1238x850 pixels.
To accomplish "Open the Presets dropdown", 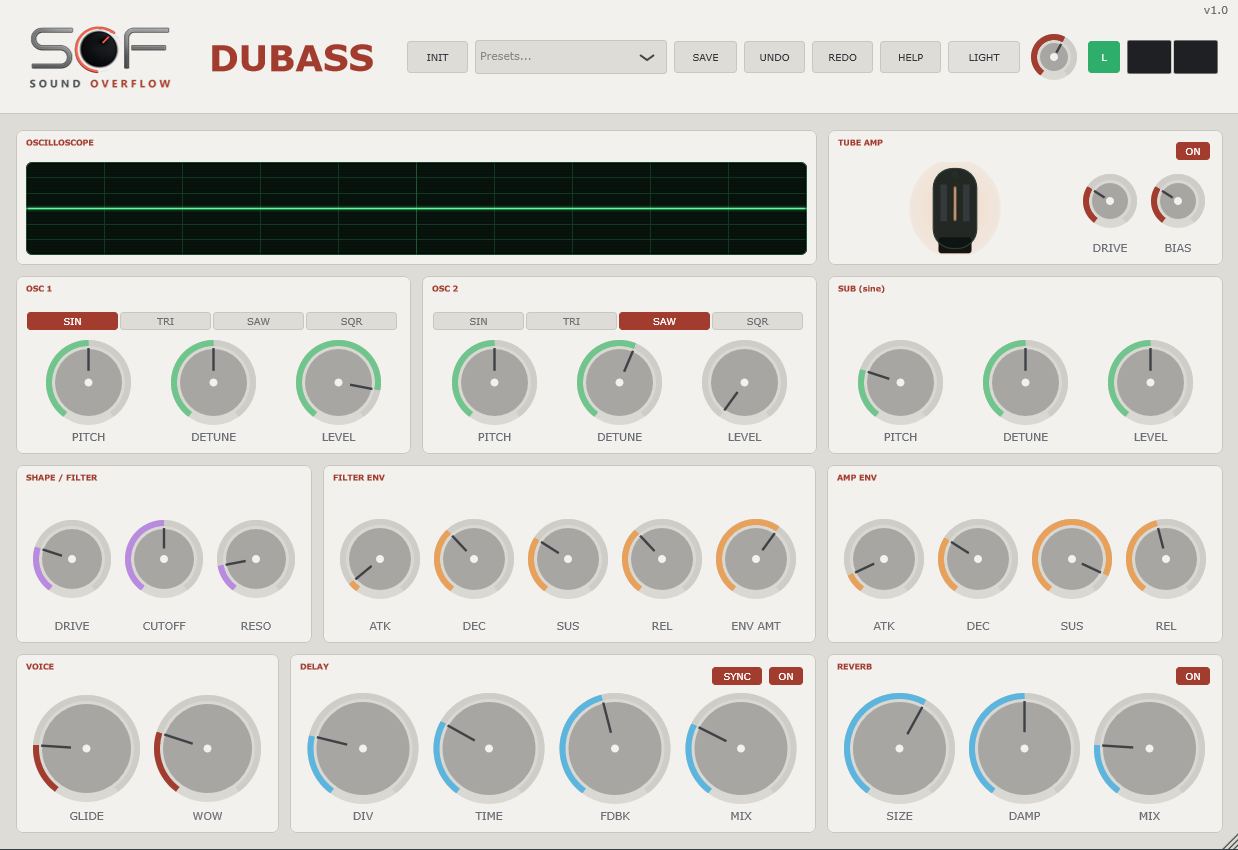I will (571, 57).
